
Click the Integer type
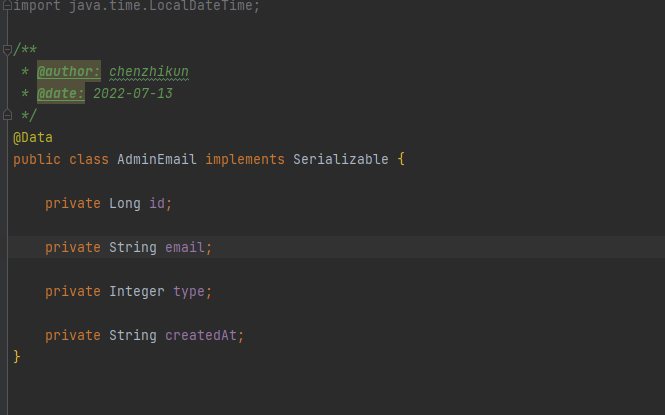137,291
